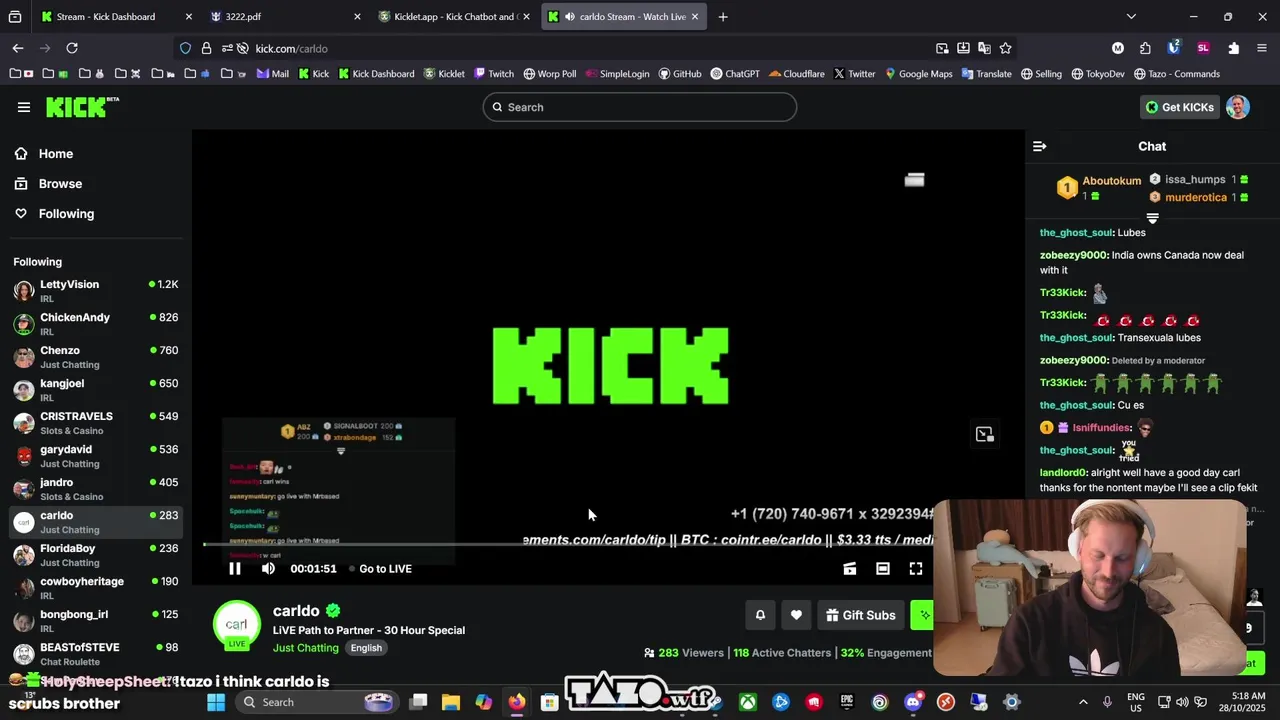Open carldo channel avatar
The image size is (1280, 720).
[x=237, y=625]
